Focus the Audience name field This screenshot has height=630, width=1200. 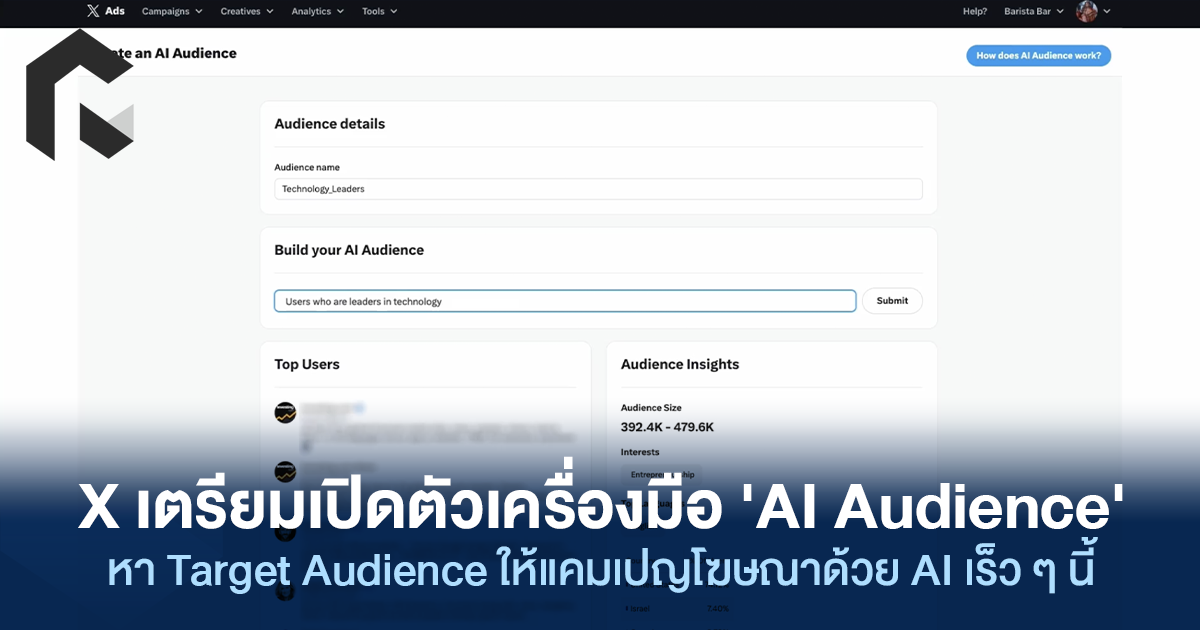coord(598,189)
